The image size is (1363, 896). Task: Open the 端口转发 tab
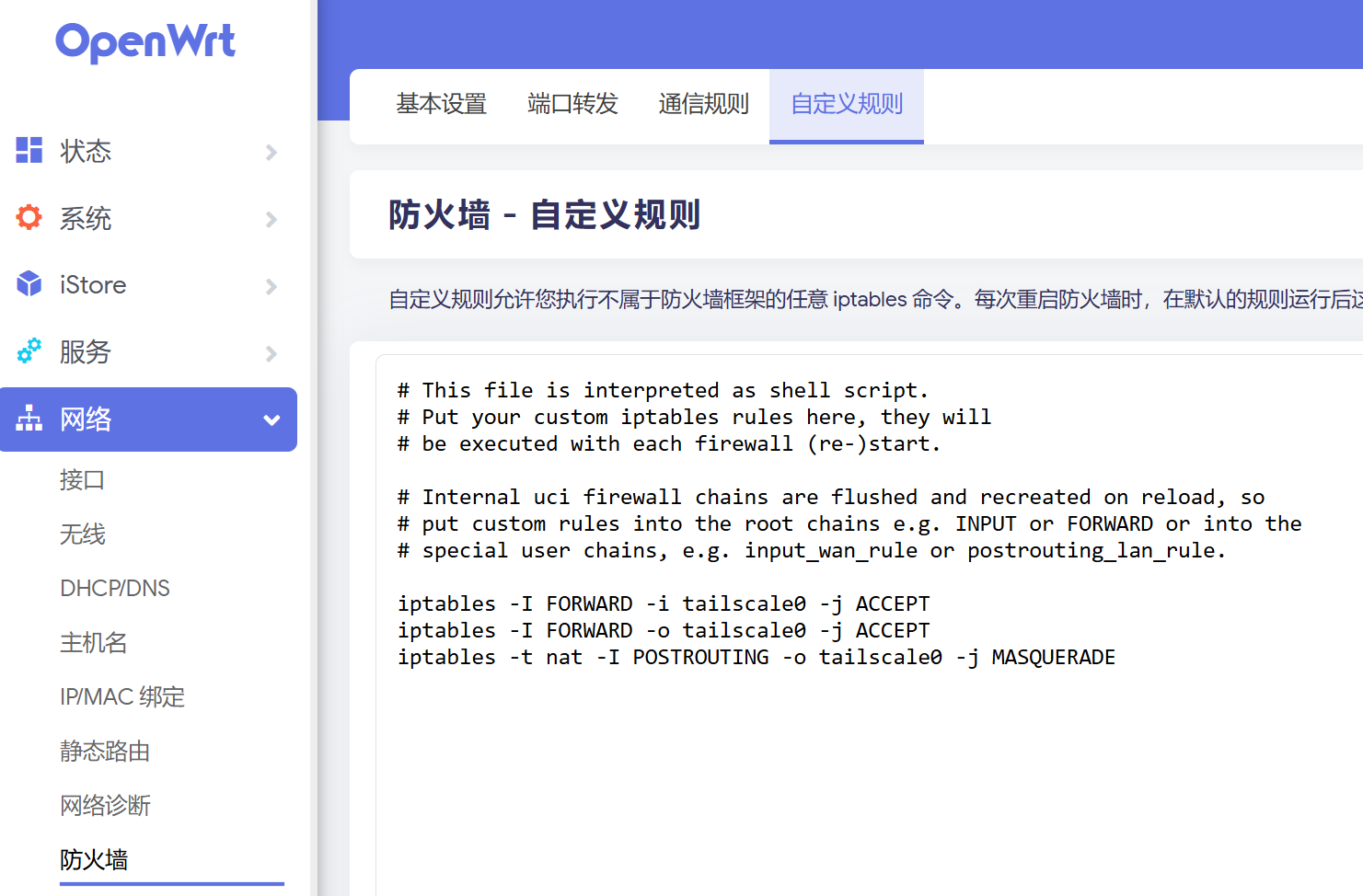[x=572, y=104]
